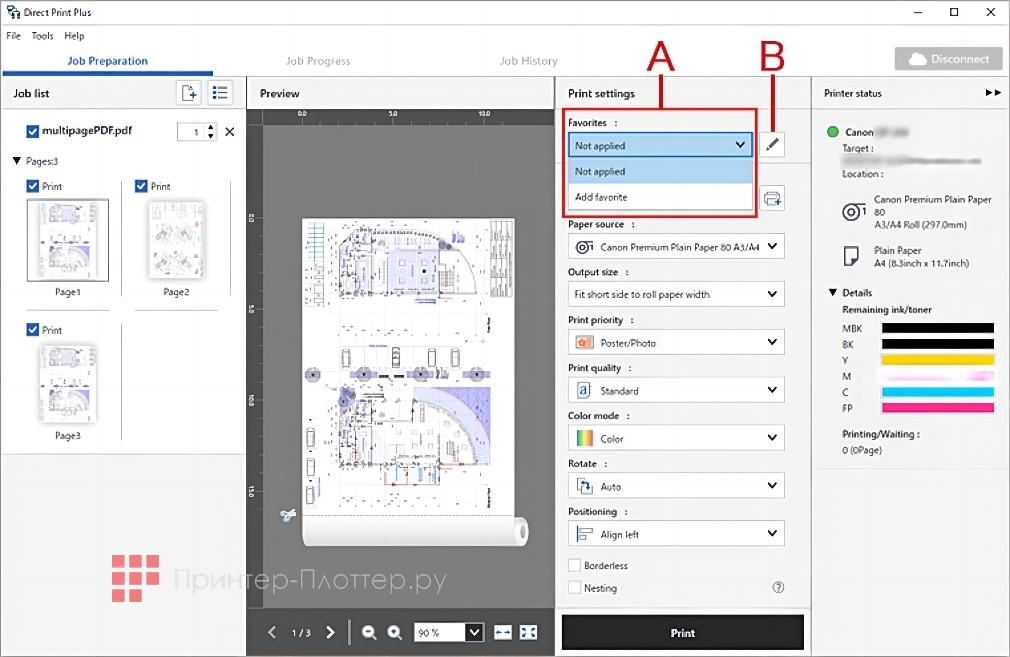The width and height of the screenshot is (1010, 657).
Task: Remove multipagePDF.pdf with the X icon
Action: pyautogui.click(x=229, y=132)
